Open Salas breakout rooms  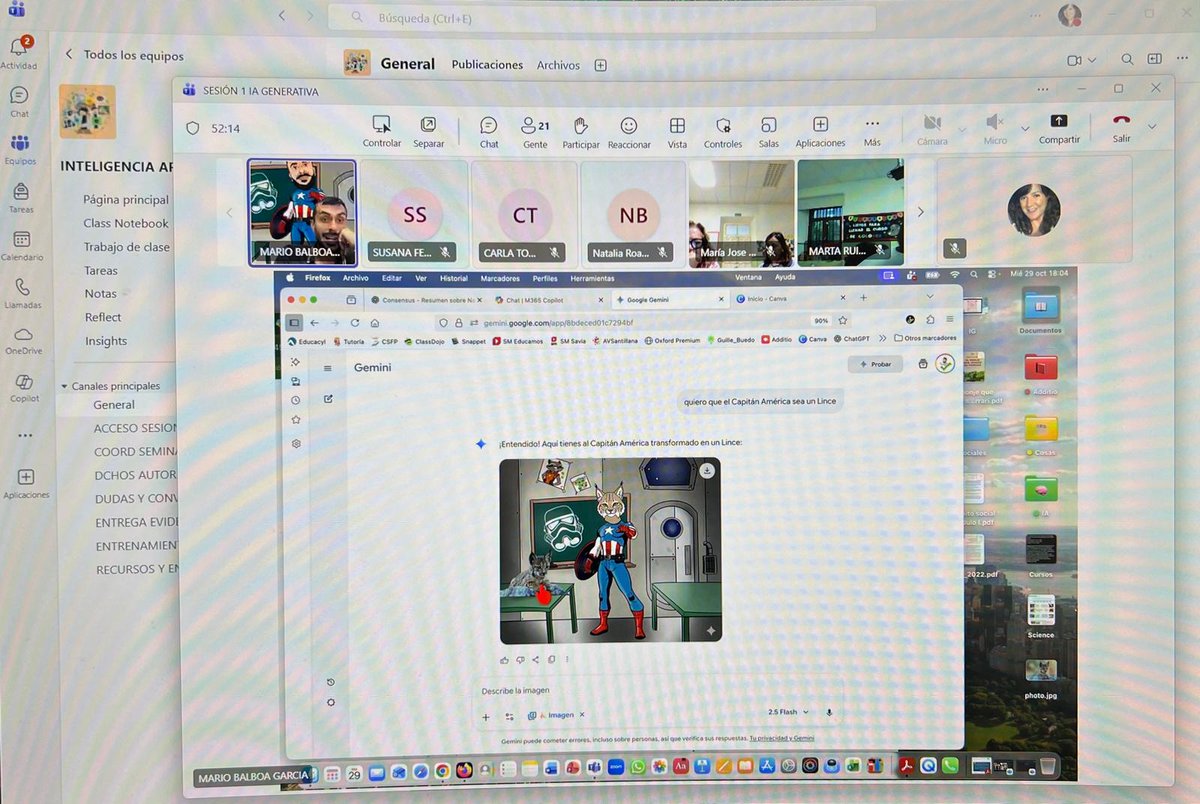click(x=768, y=131)
